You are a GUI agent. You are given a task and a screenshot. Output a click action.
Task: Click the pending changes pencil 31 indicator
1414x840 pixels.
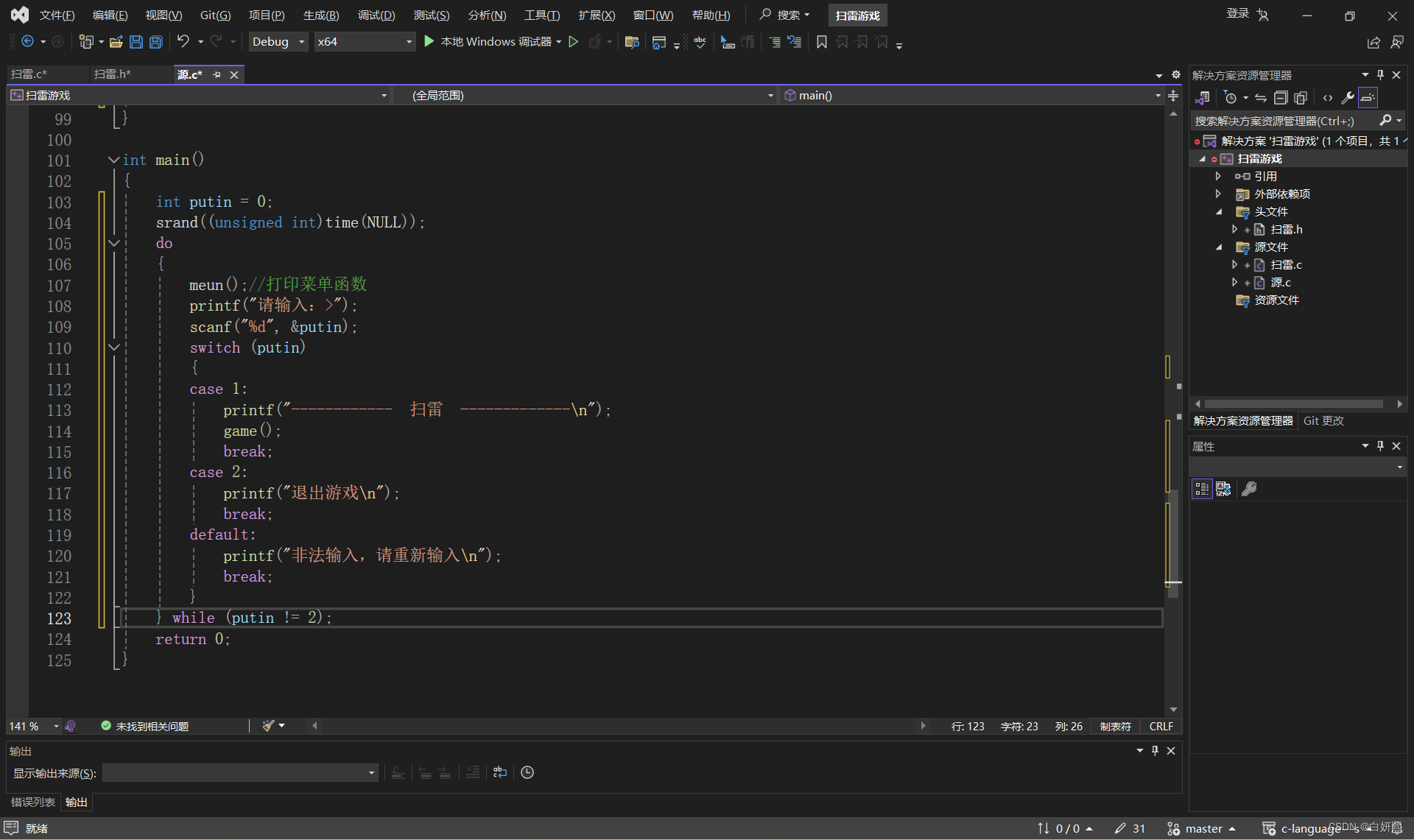(x=1130, y=829)
